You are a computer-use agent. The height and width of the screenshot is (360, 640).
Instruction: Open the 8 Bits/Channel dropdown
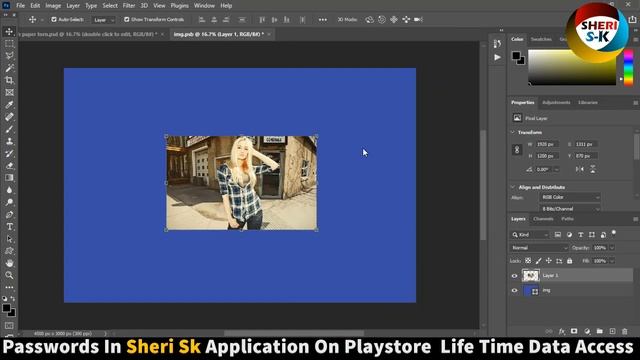tap(570, 209)
